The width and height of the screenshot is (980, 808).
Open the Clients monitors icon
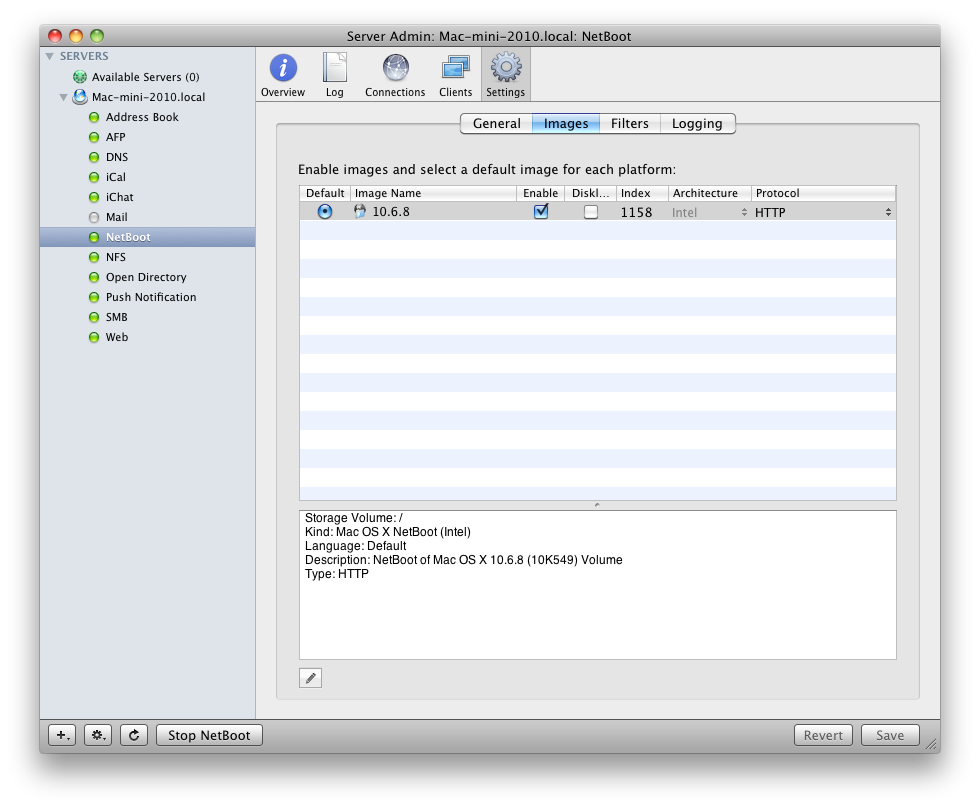(456, 67)
